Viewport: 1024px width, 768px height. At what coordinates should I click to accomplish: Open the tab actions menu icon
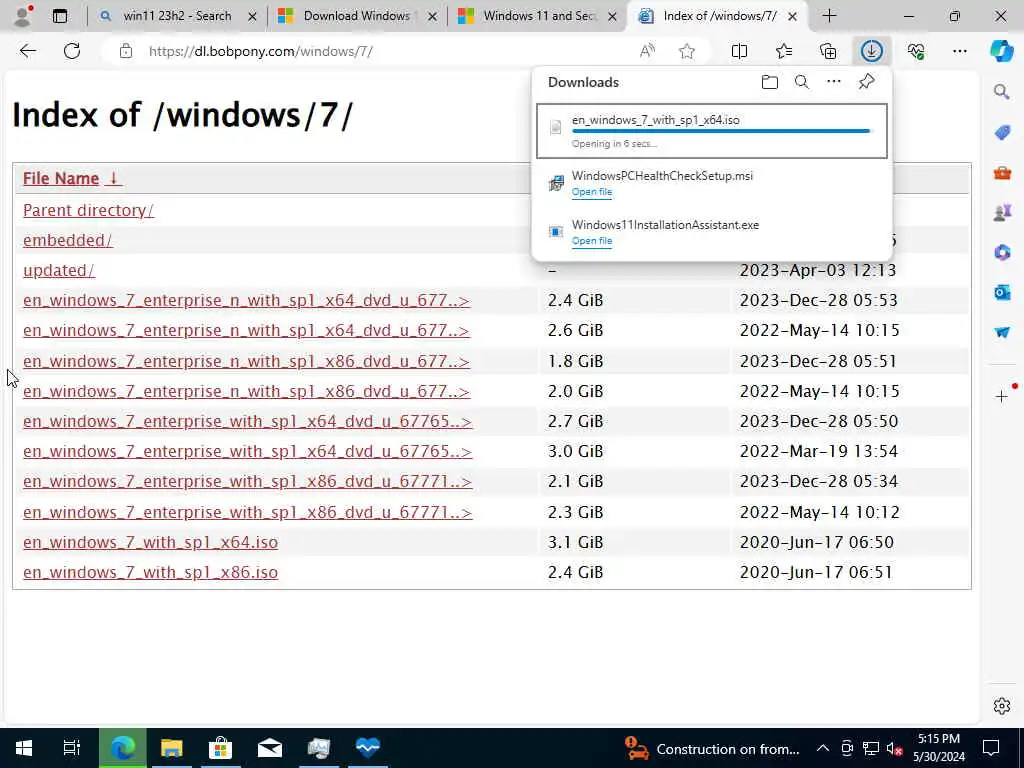[59, 16]
